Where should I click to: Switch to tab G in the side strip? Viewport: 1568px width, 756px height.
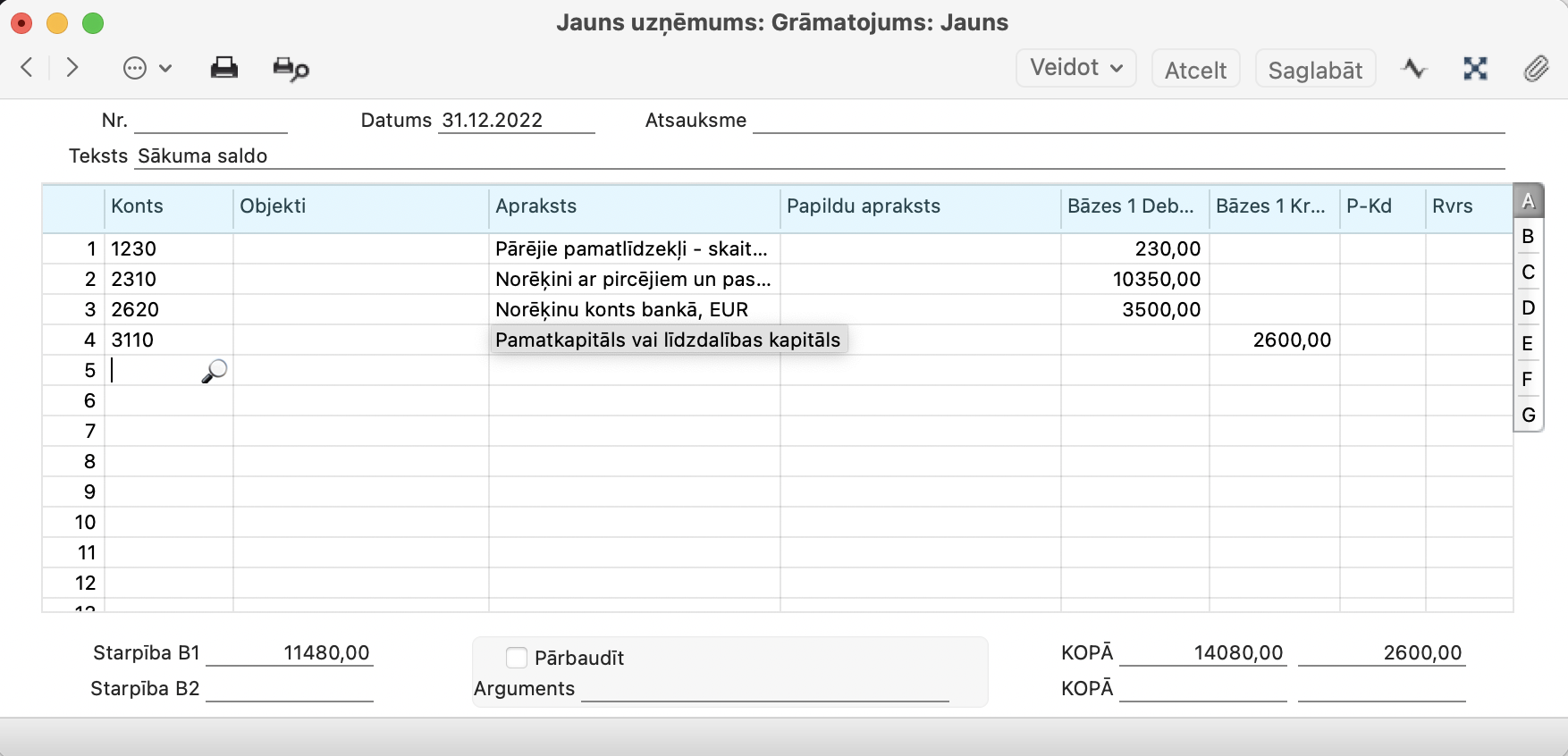click(x=1528, y=416)
